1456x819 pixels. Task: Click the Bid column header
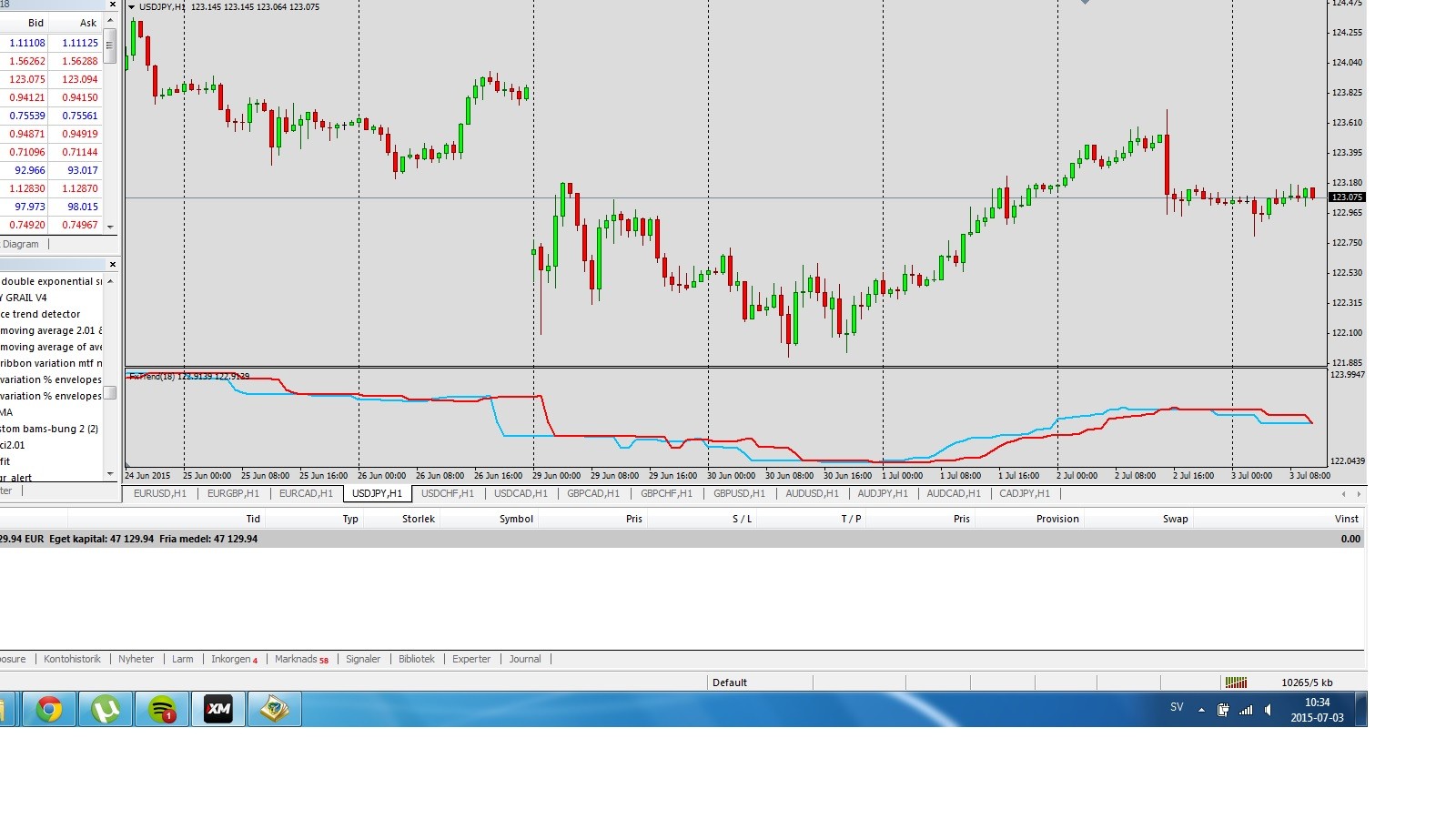(x=35, y=23)
